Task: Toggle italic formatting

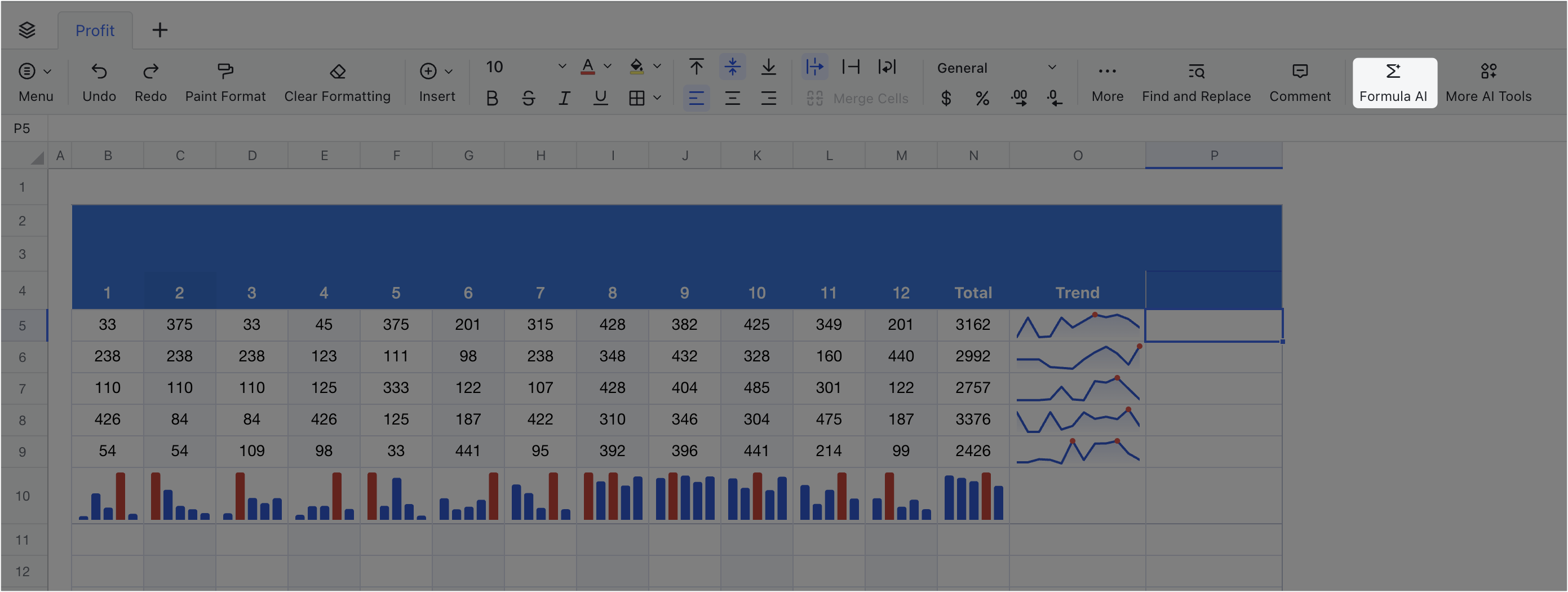Action: pyautogui.click(x=564, y=98)
